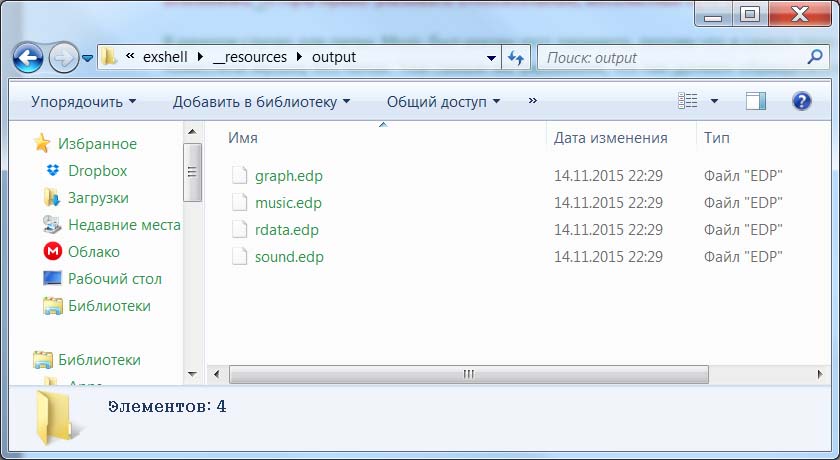Screen dimensions: 840x460
Task: Open Облако in the navigation pane
Action: 93,252
